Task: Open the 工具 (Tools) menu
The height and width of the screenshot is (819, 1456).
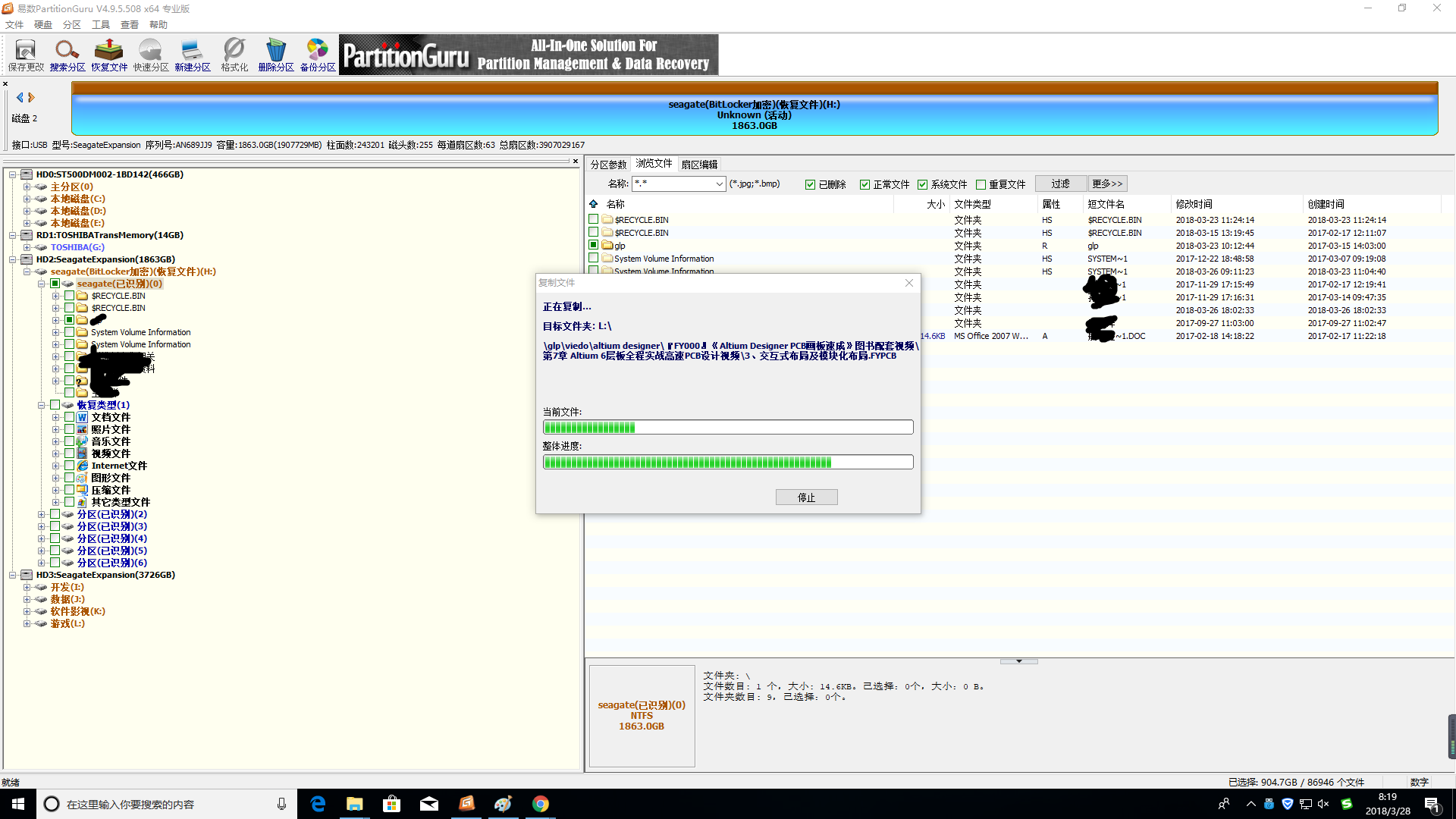Action: [x=101, y=24]
